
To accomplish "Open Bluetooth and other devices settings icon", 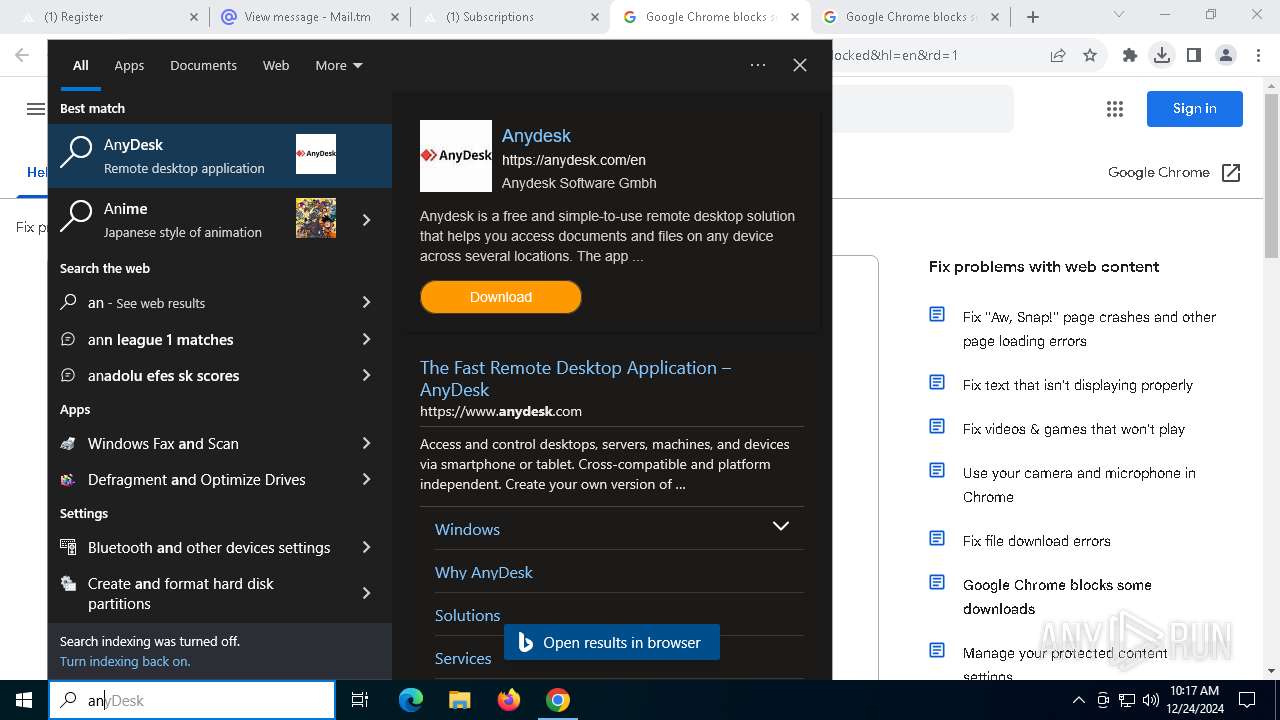I will coord(68,547).
